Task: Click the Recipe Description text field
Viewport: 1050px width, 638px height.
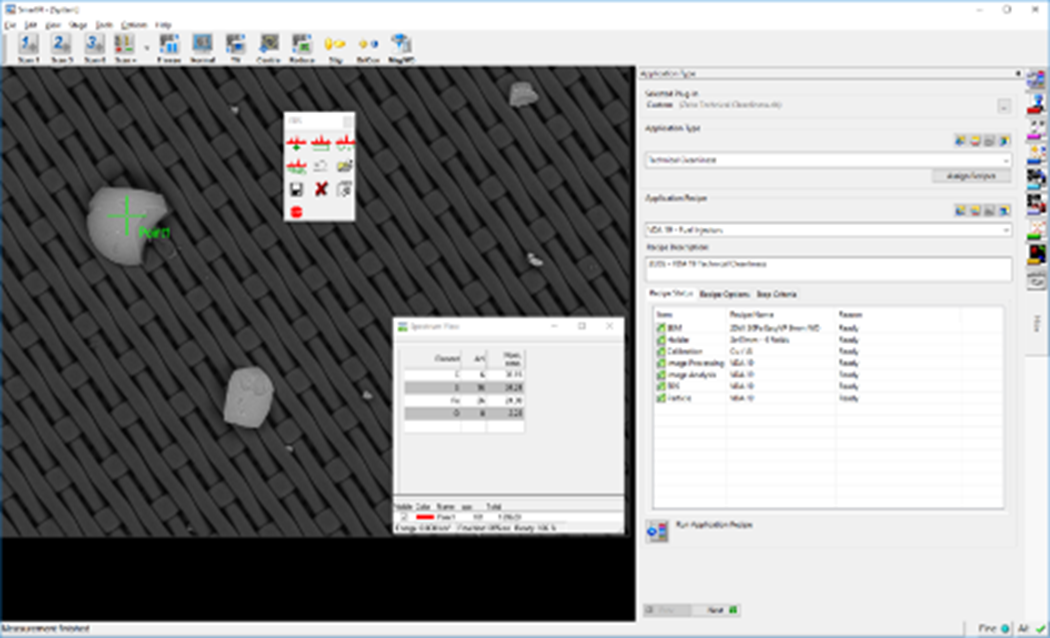Action: 828,269
